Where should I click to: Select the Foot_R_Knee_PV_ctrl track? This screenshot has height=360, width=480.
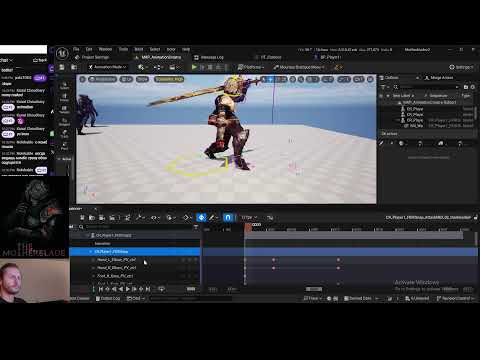point(115,276)
